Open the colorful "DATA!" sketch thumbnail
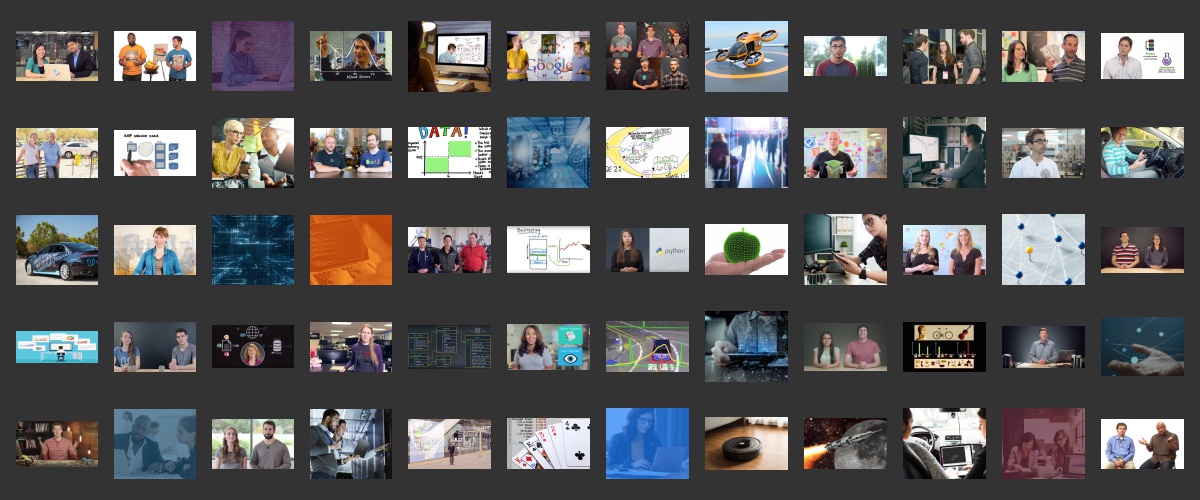 point(449,152)
